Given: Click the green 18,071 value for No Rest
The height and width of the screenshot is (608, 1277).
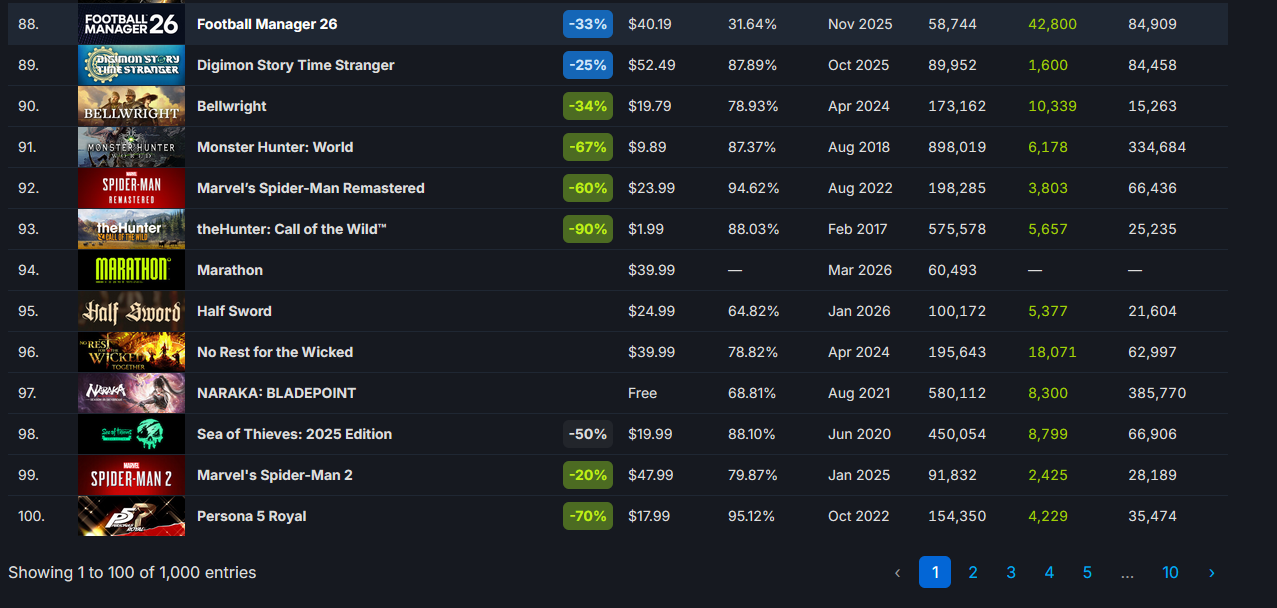Looking at the screenshot, I should coord(1052,352).
